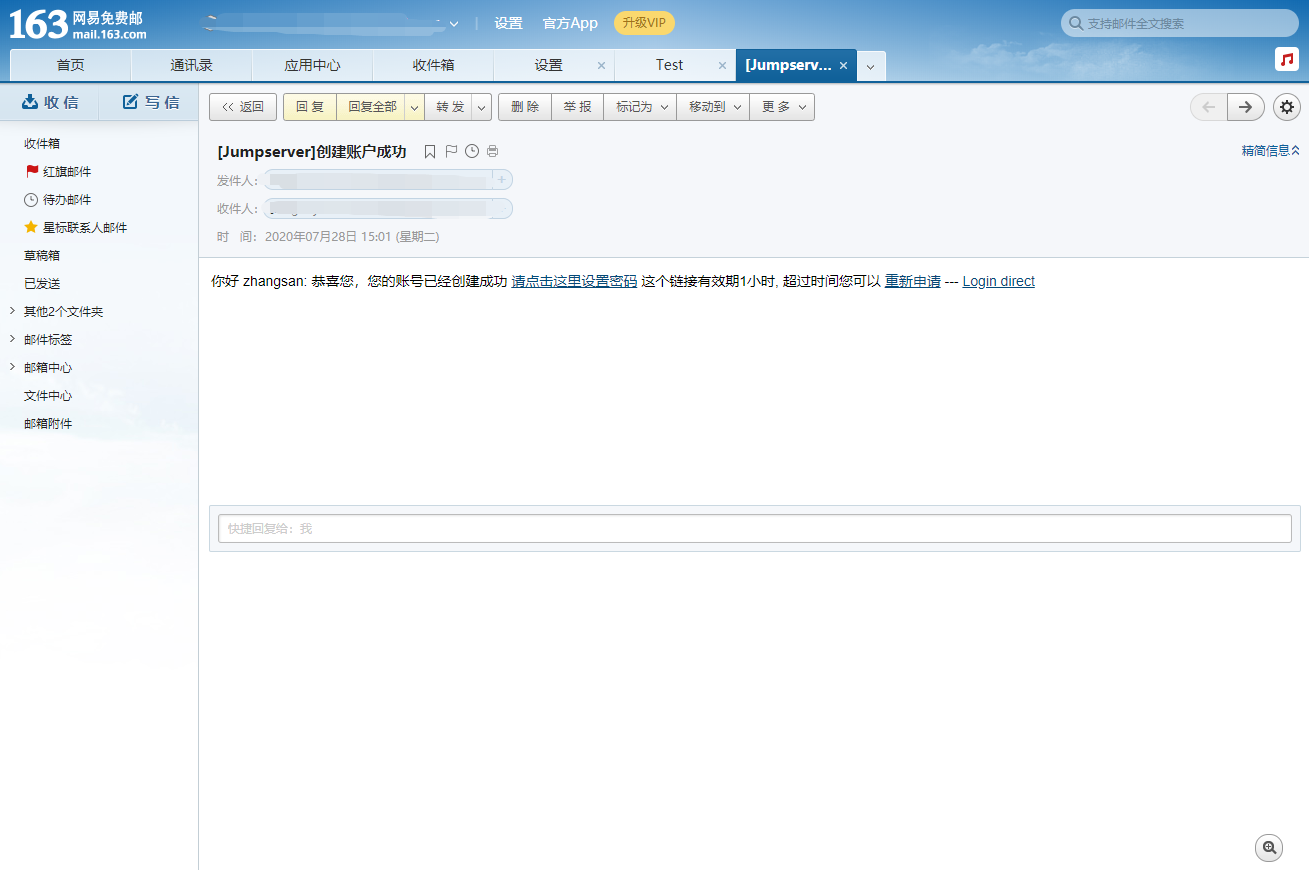Print the email via the printer icon
The height and width of the screenshot is (870, 1309).
point(492,151)
